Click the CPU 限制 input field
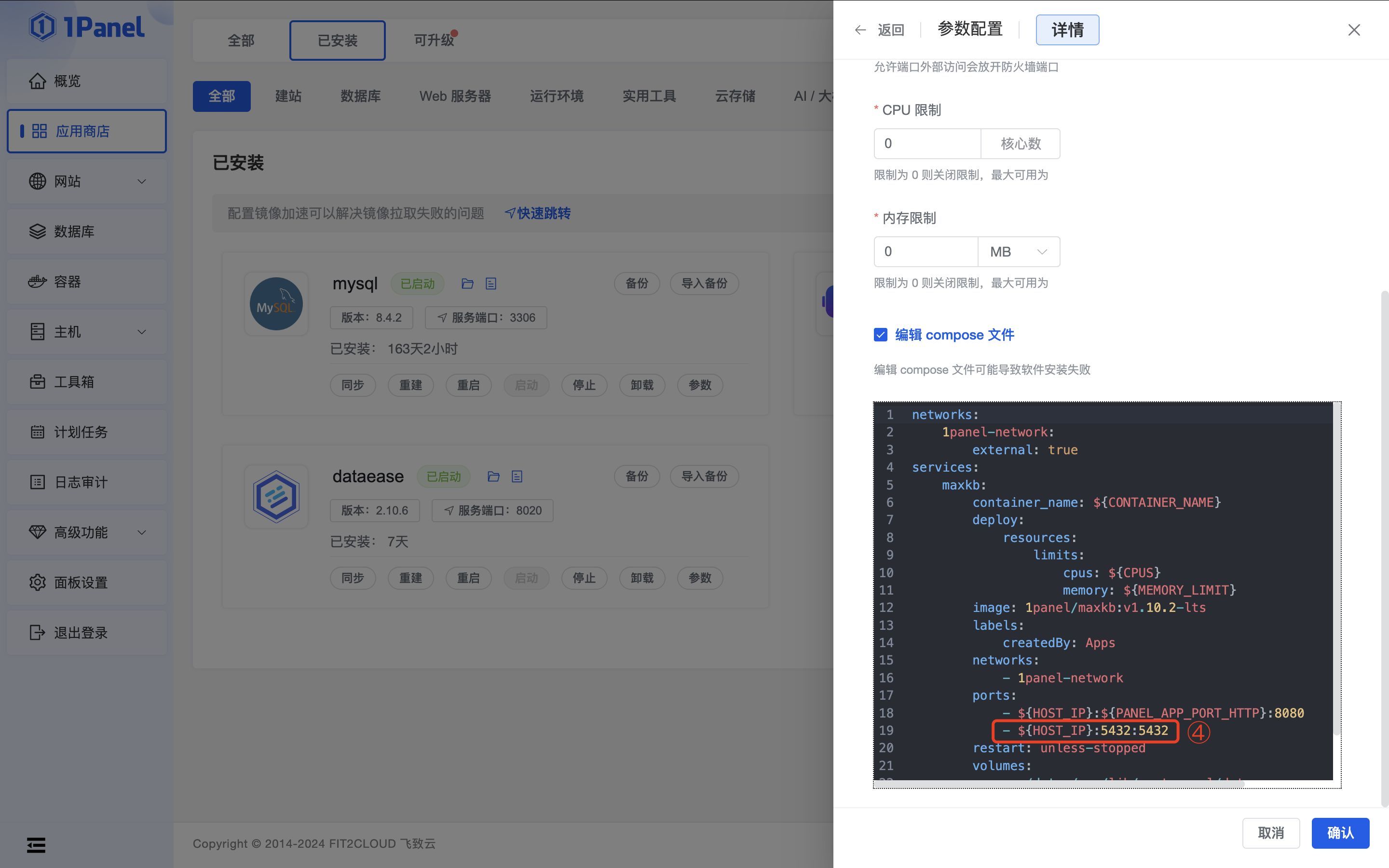 (926, 143)
